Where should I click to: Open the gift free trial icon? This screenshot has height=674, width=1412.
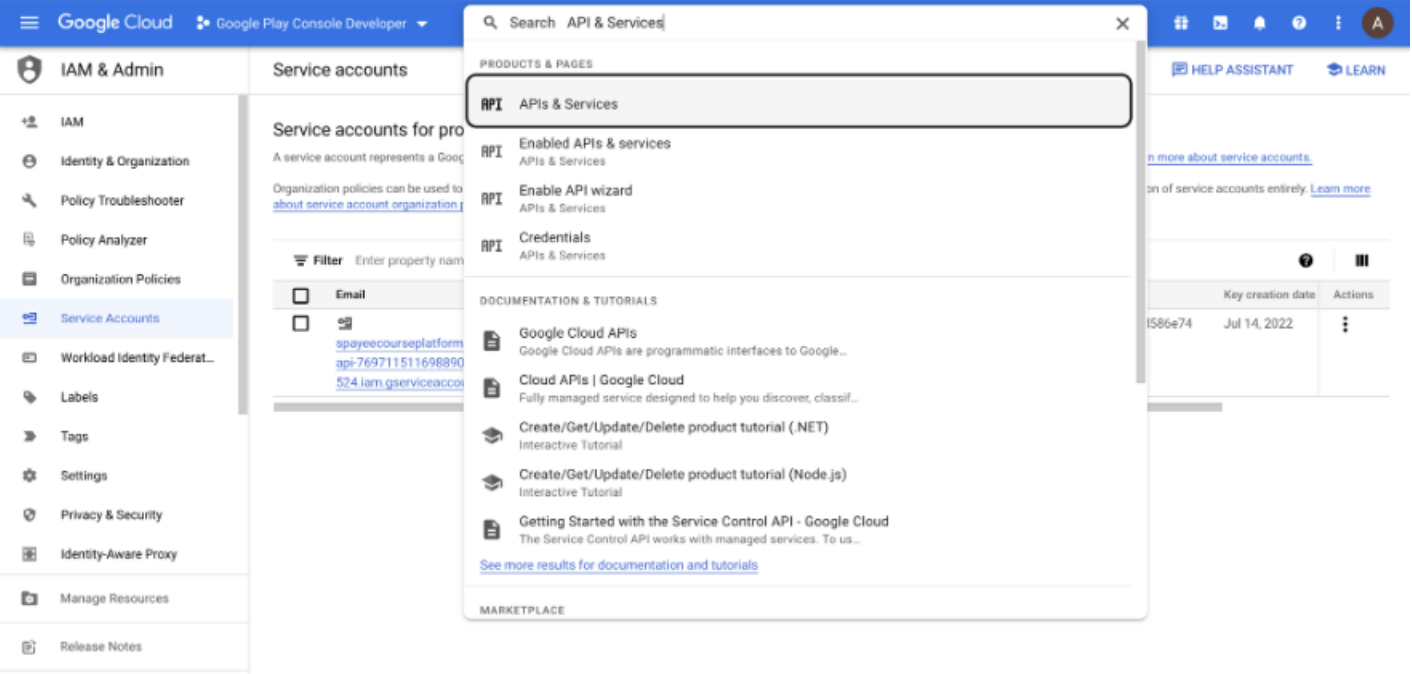click(x=1181, y=23)
